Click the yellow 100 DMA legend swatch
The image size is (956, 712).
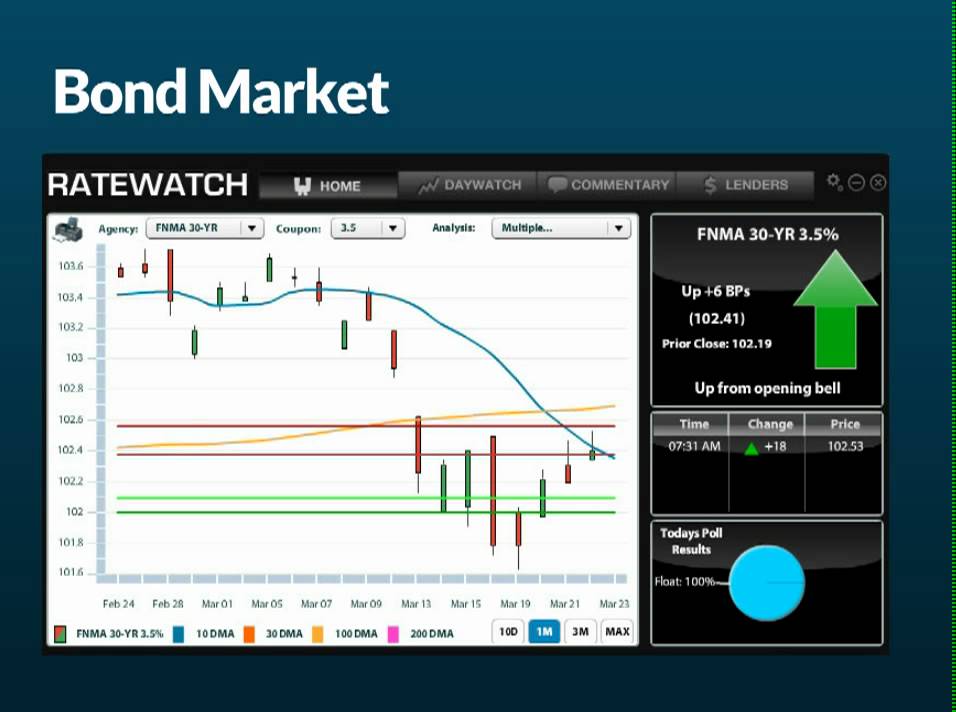[x=318, y=634]
